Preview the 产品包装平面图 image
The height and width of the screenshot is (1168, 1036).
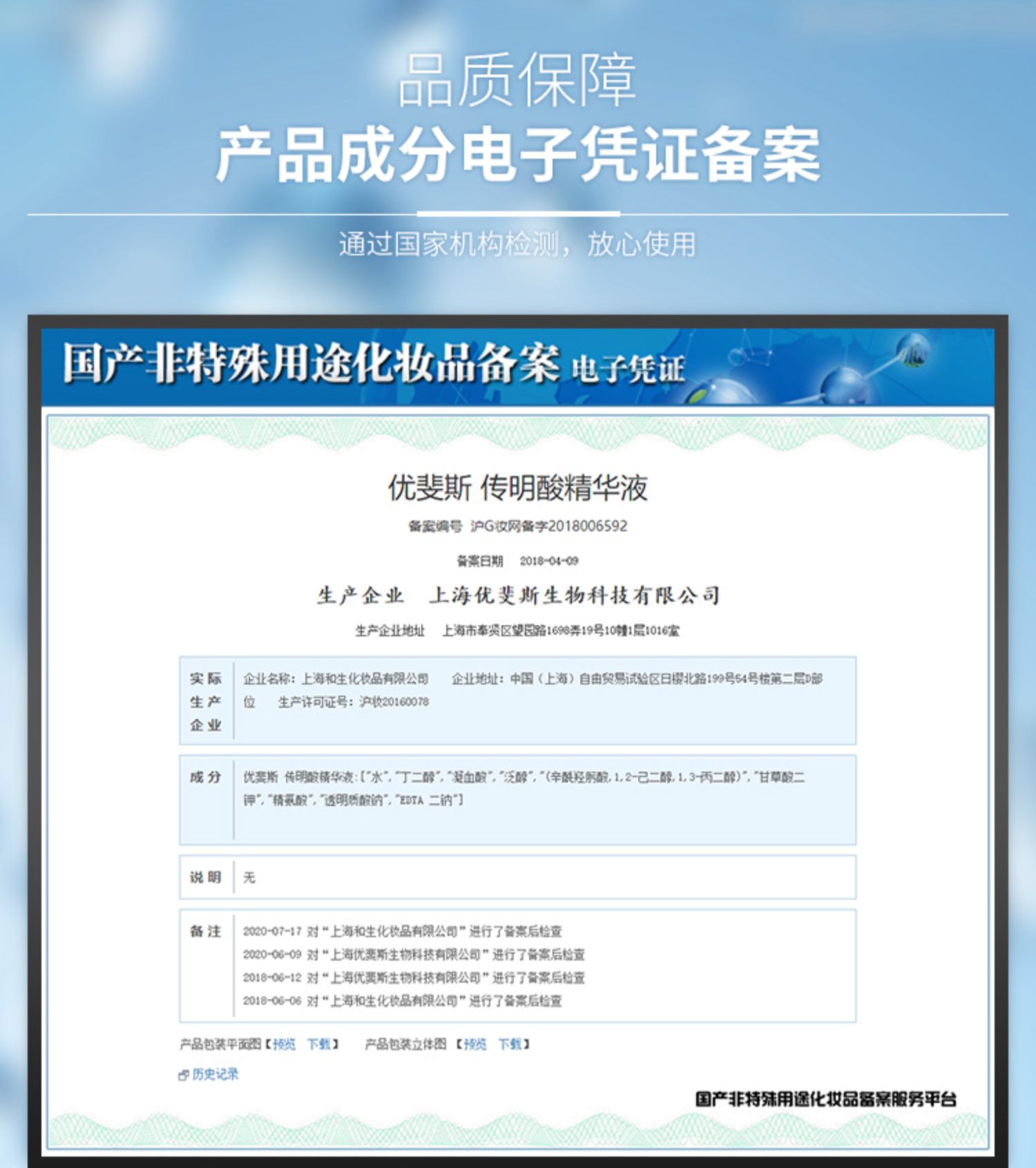coord(284,1044)
